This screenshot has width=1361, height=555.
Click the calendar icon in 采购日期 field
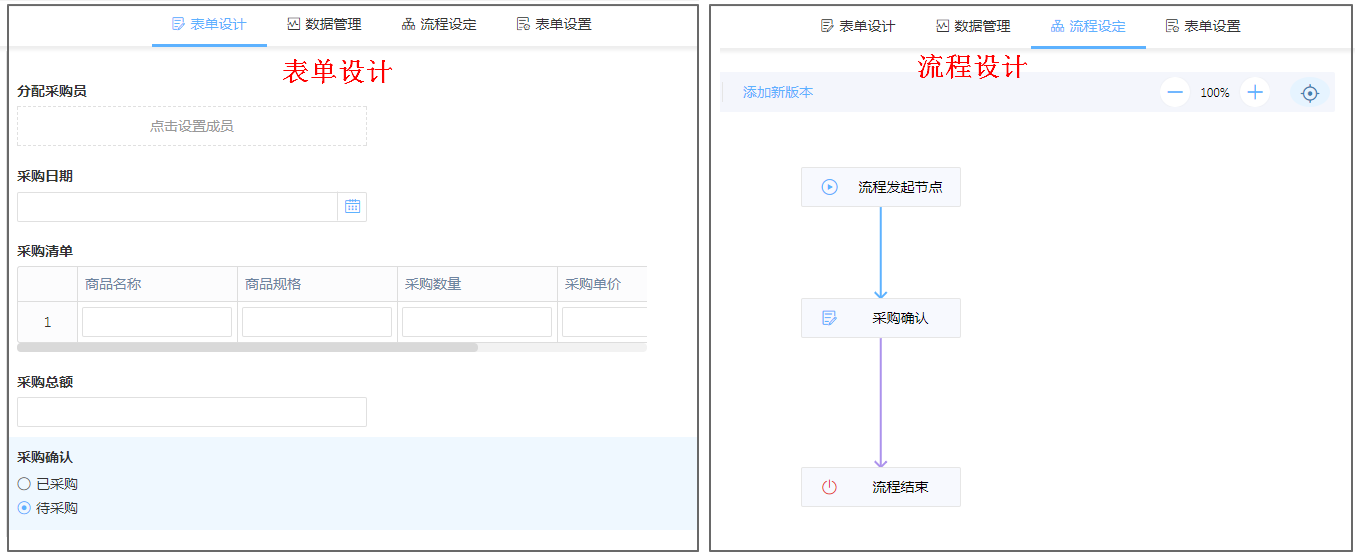[352, 207]
